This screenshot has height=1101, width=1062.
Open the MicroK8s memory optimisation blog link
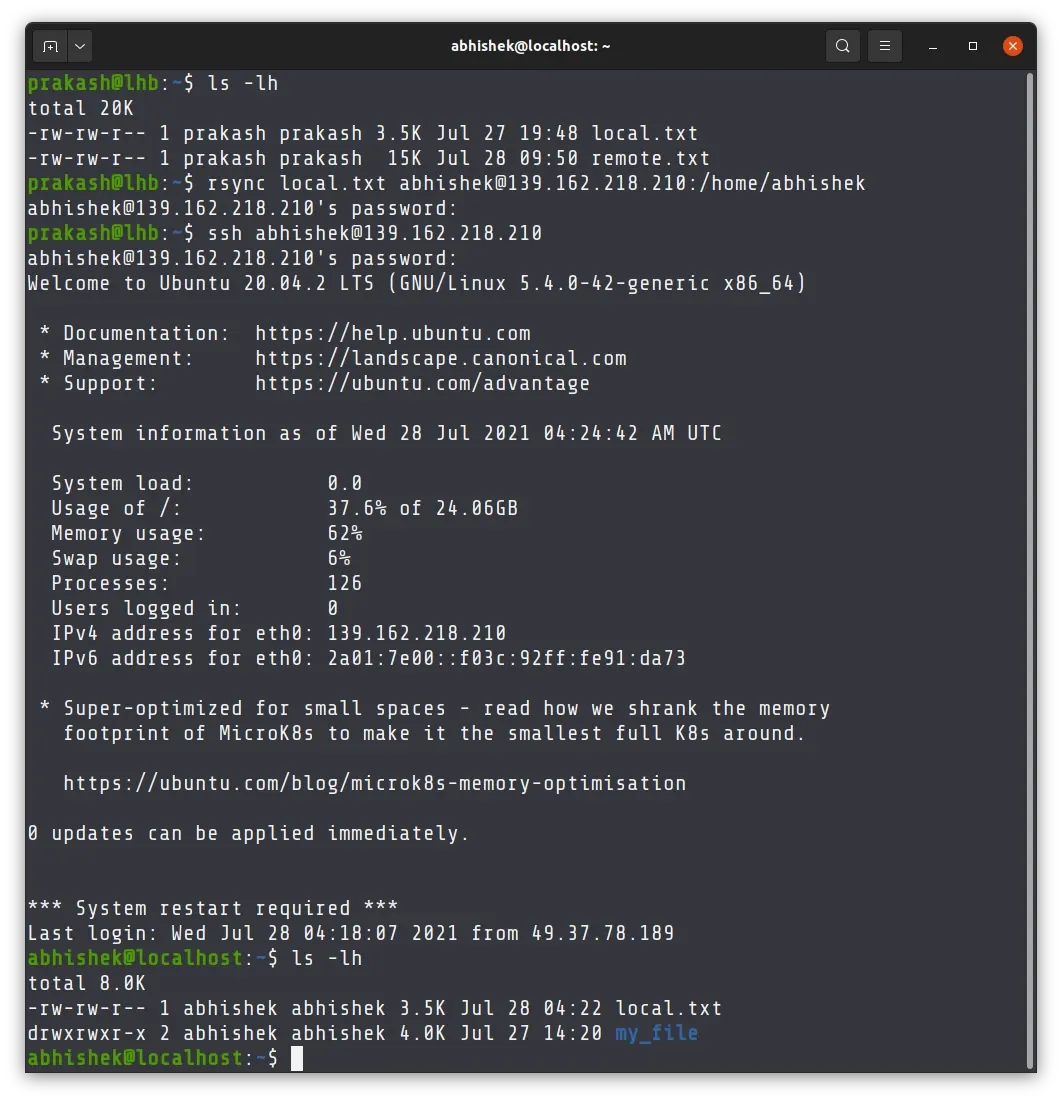(x=374, y=783)
